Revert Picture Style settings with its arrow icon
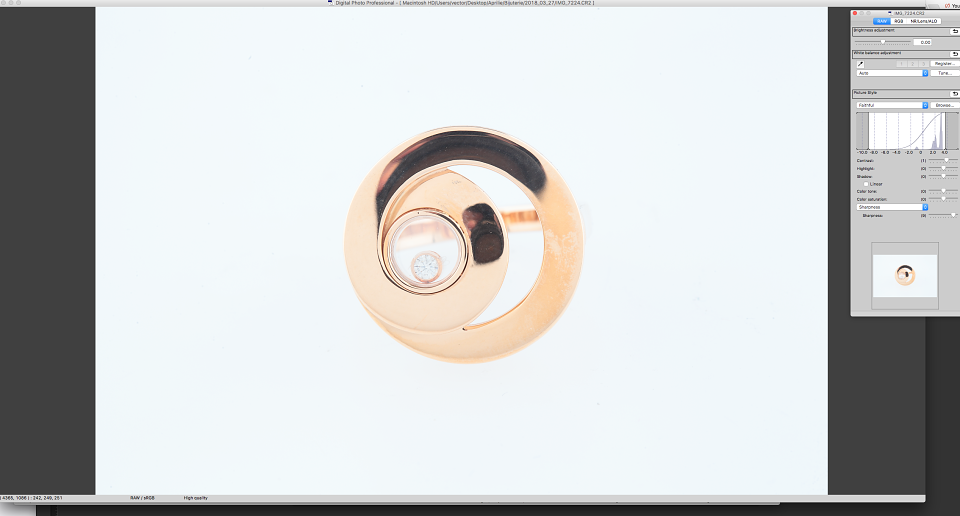The height and width of the screenshot is (516, 960). [x=954, y=94]
